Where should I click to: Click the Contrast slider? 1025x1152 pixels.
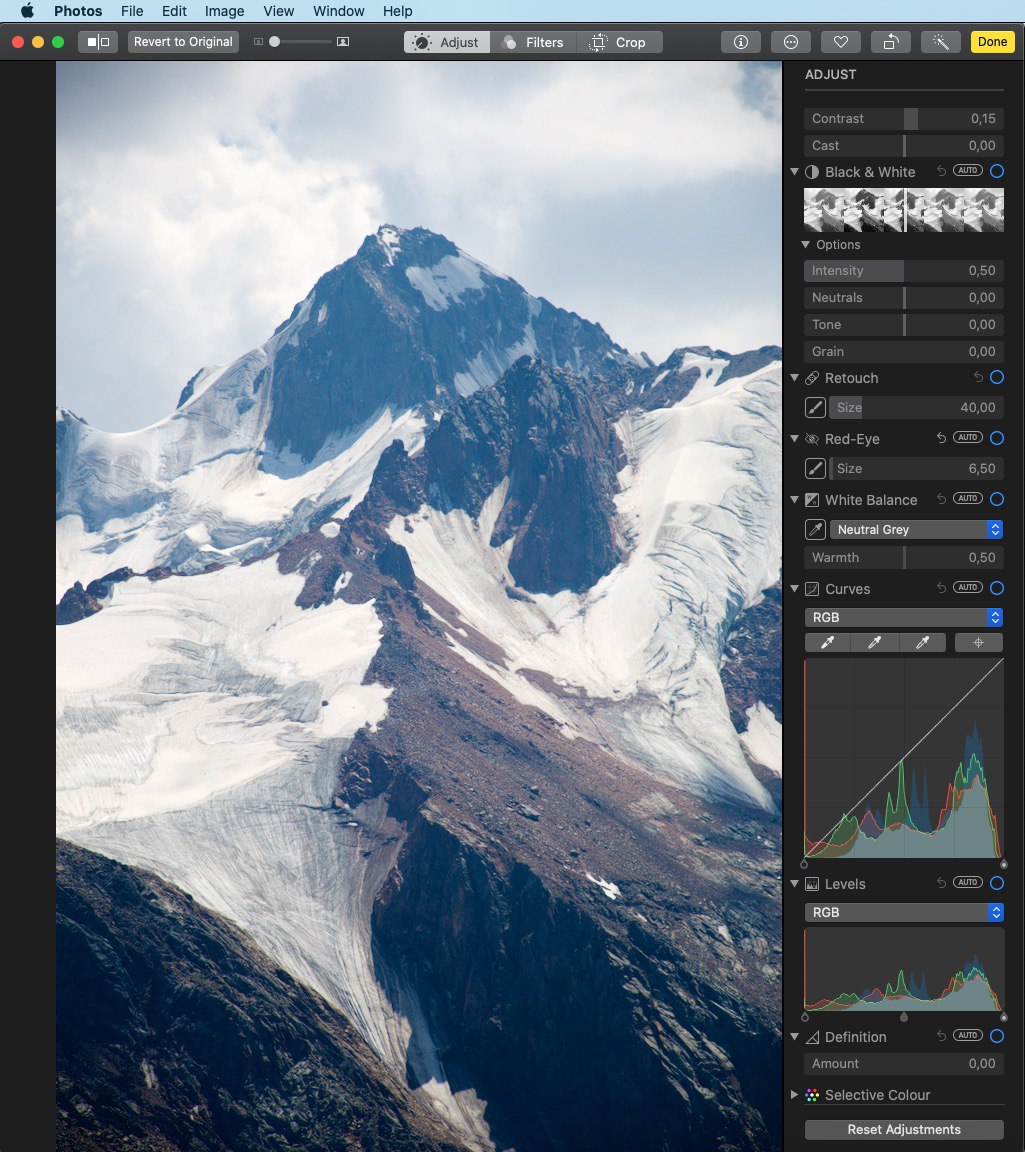coord(904,118)
